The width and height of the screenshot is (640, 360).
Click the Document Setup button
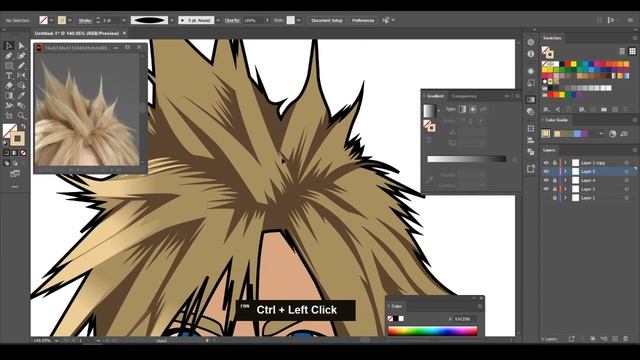point(327,20)
